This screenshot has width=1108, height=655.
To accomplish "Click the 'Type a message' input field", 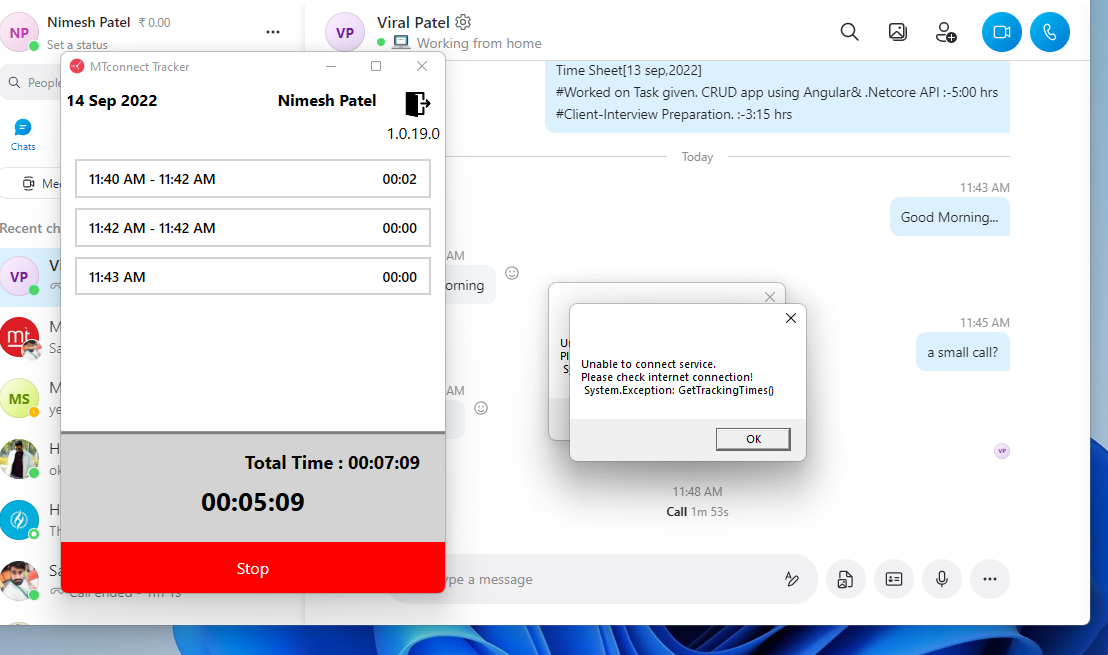I will (x=600, y=580).
